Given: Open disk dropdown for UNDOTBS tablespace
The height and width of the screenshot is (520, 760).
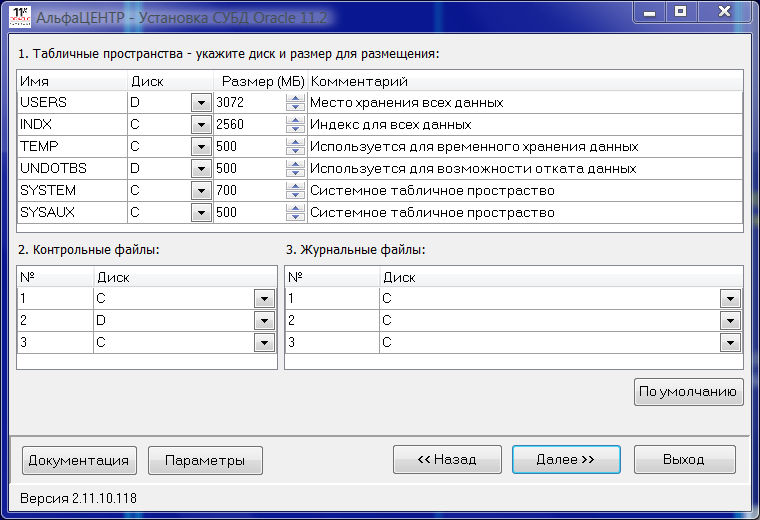Looking at the screenshot, I should [201, 169].
